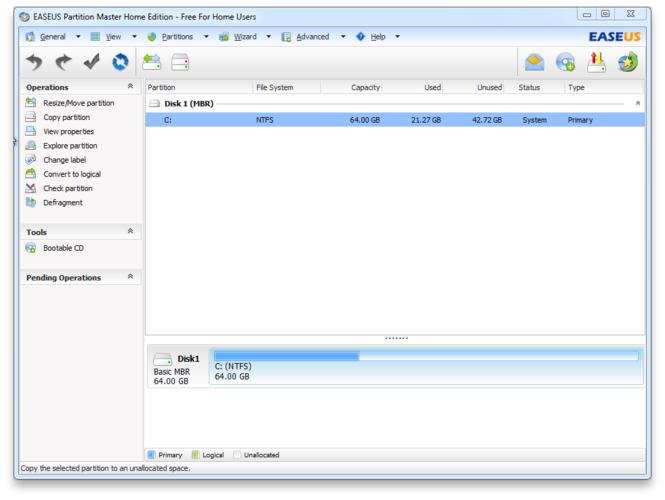Click the Primary legend color swatch
Viewport: 665px width, 500px height.
click(x=151, y=455)
